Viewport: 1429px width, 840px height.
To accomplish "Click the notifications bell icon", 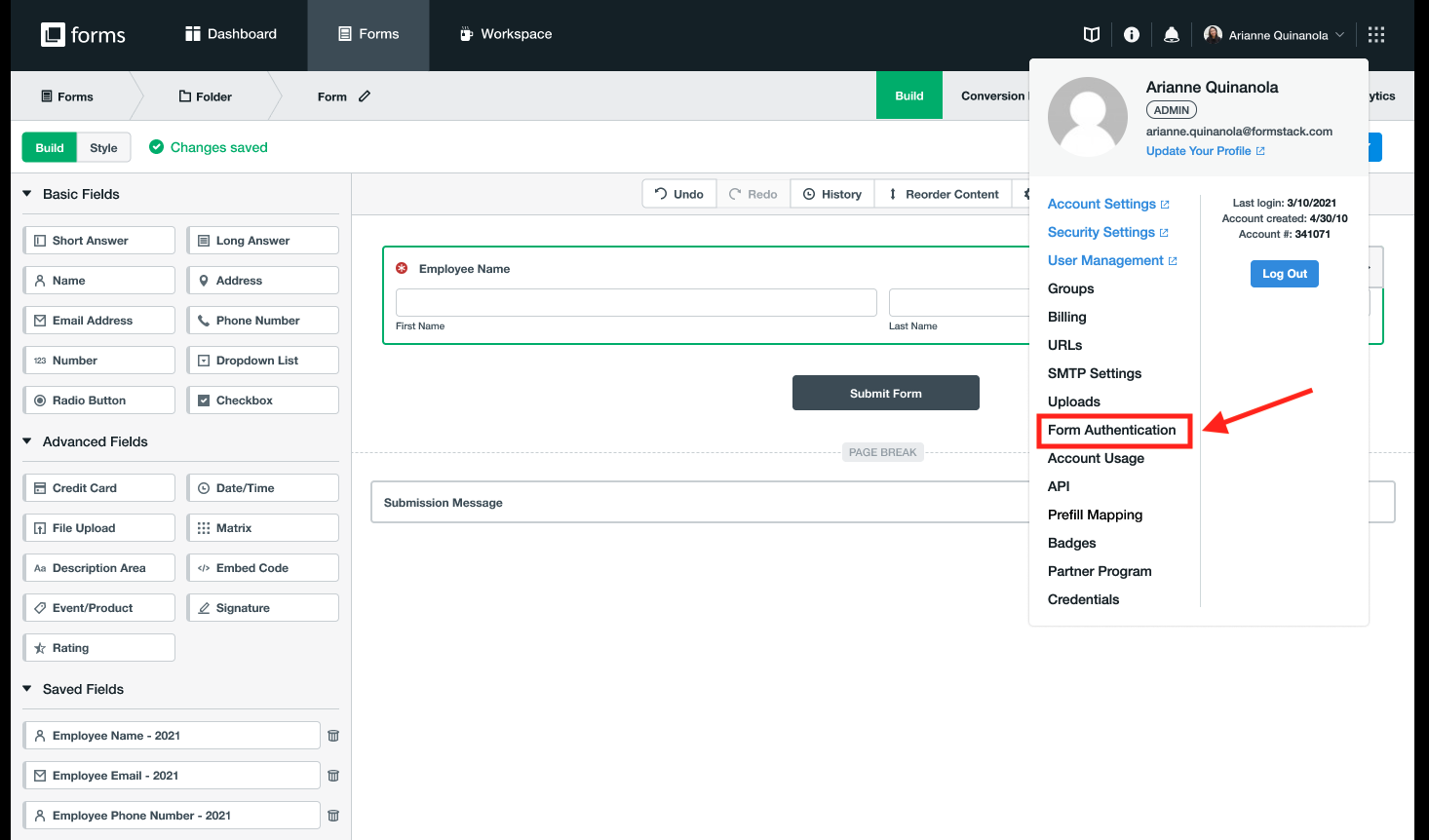I will (x=1172, y=35).
